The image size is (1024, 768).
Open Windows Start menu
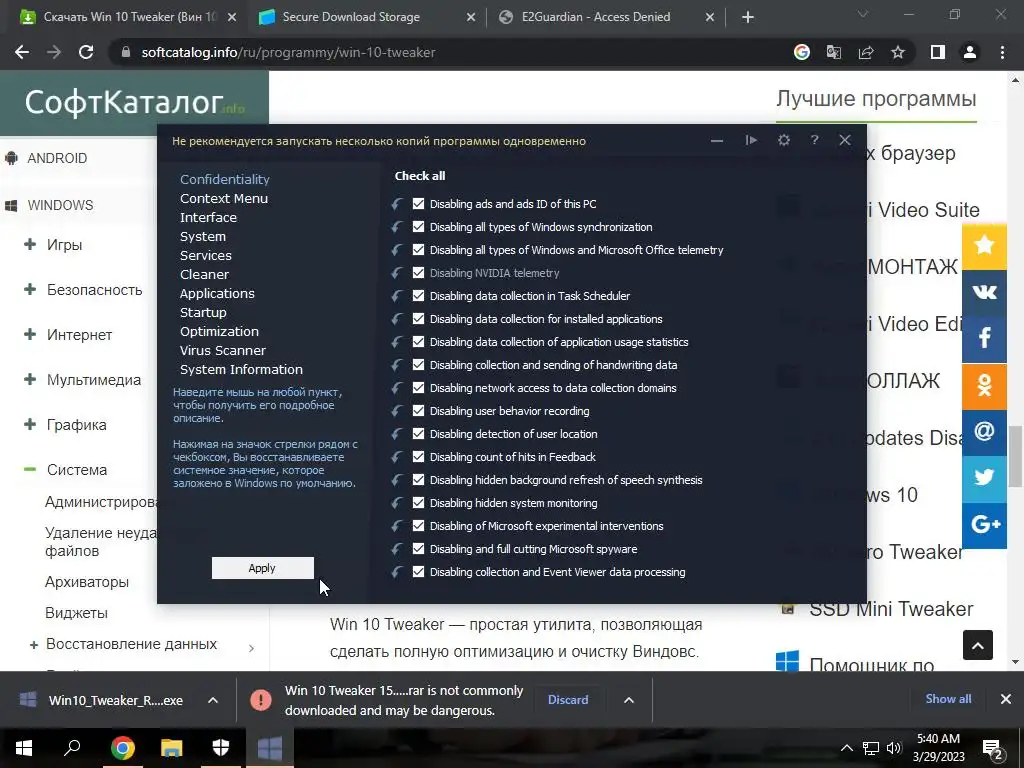[24, 748]
